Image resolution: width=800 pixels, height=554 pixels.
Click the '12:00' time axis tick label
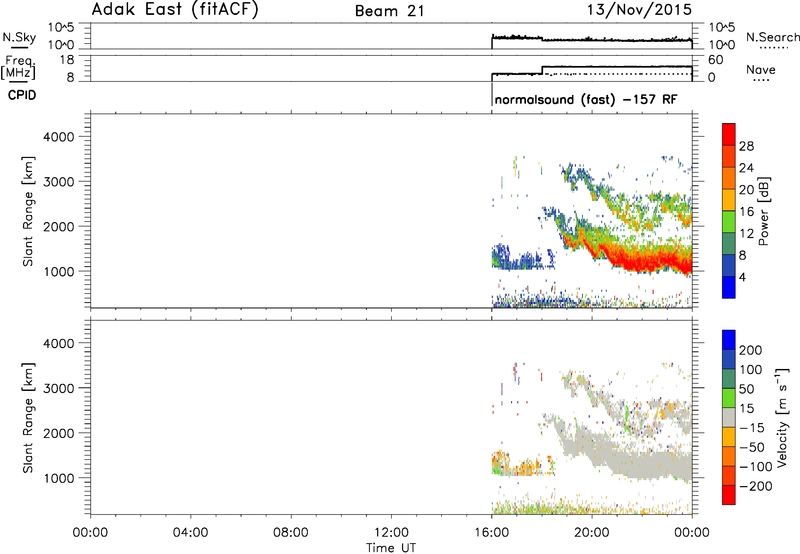point(391,533)
